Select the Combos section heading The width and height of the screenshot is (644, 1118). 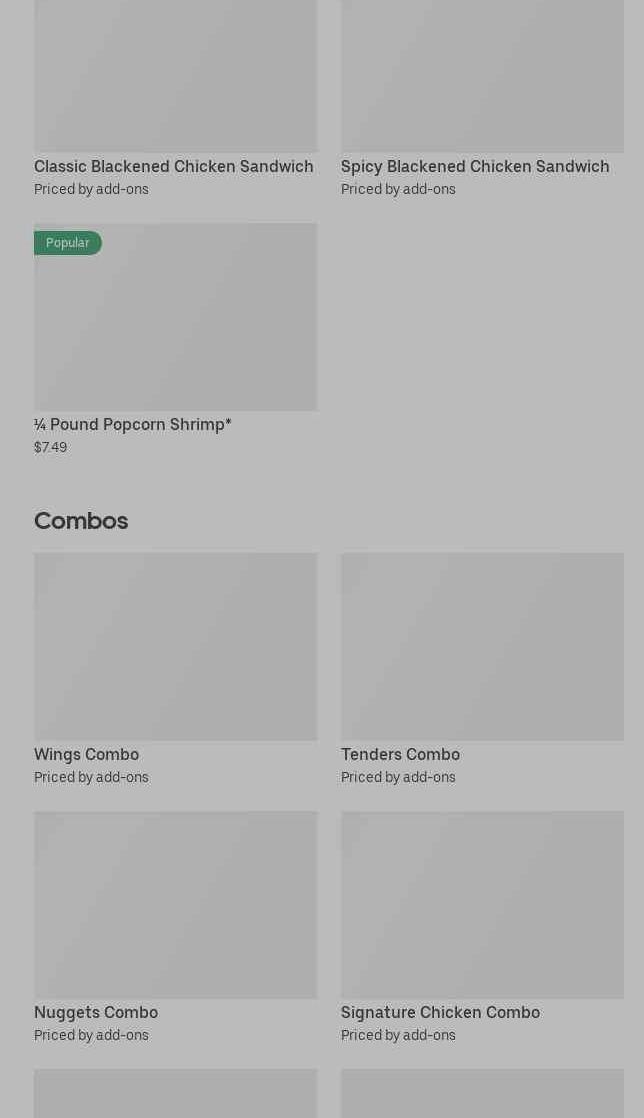click(81, 520)
